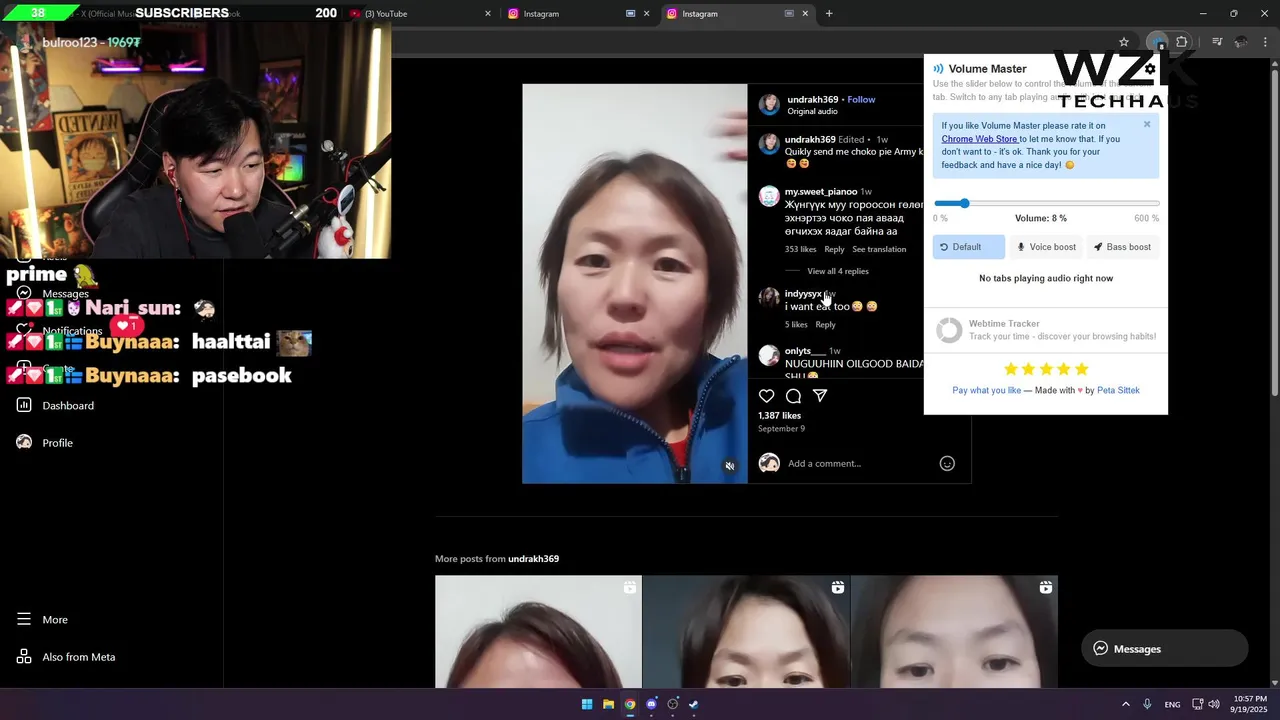Viewport: 1280px width, 720px height.
Task: Close the YouTube tab
Action: 488,14
